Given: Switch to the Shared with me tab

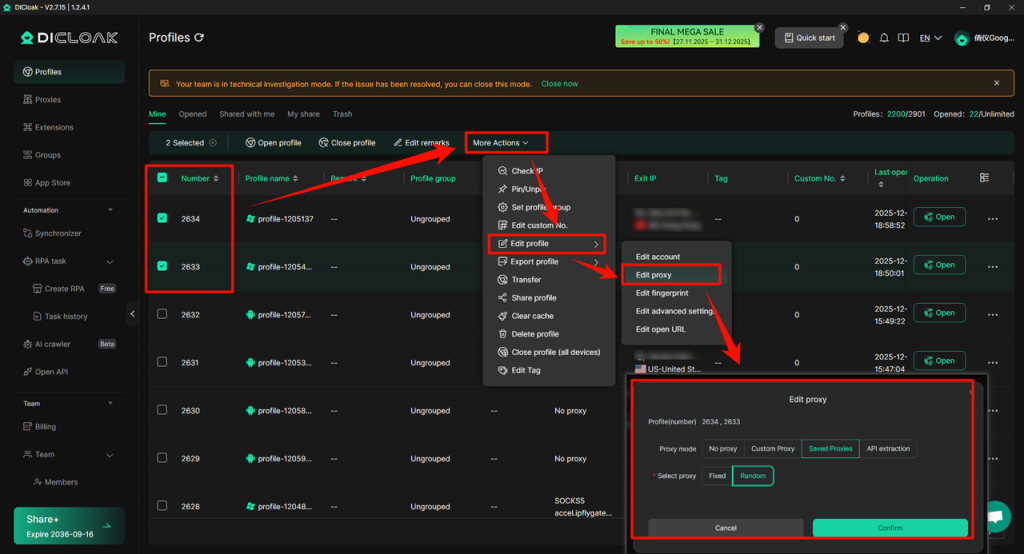Looking at the screenshot, I should pyautogui.click(x=247, y=114).
